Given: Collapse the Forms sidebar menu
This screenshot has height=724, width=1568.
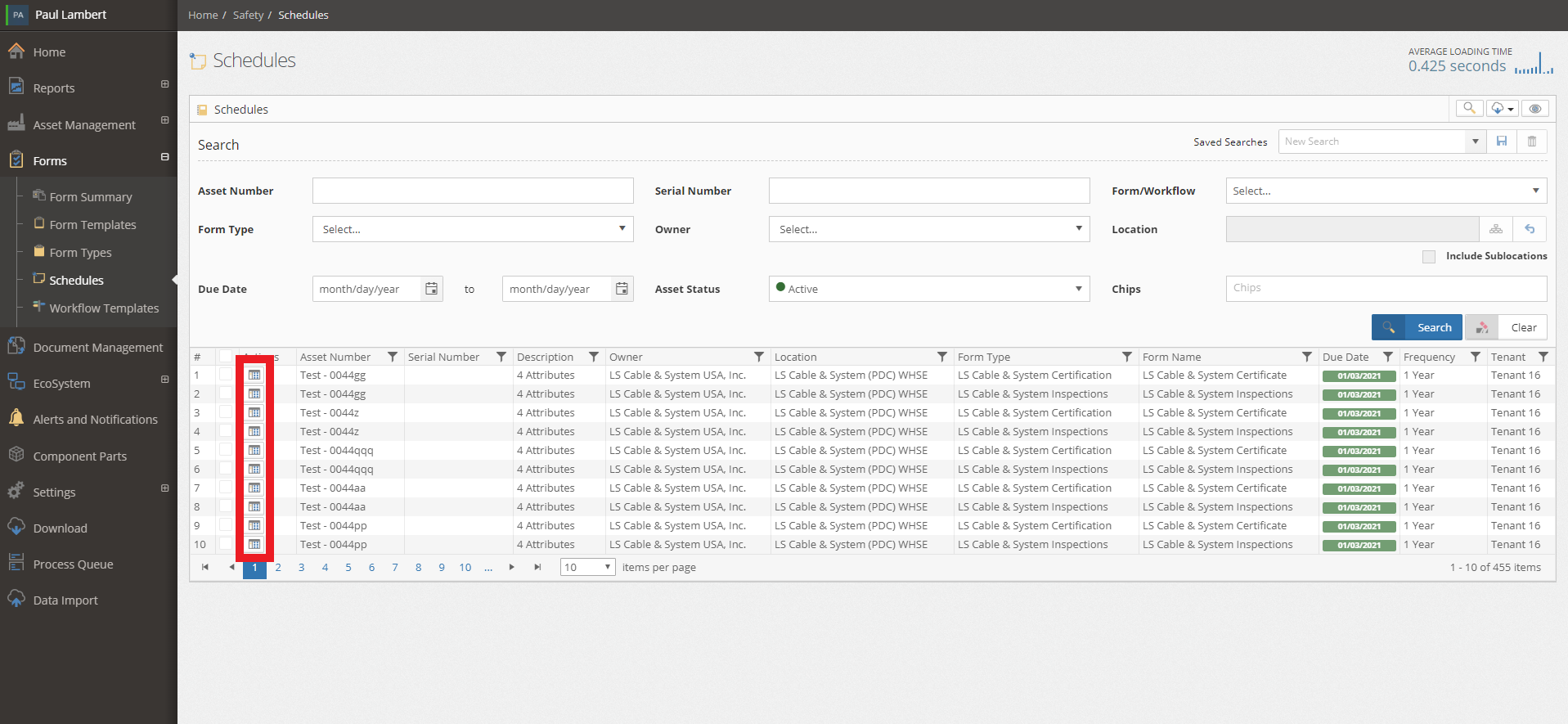Looking at the screenshot, I should tap(164, 157).
